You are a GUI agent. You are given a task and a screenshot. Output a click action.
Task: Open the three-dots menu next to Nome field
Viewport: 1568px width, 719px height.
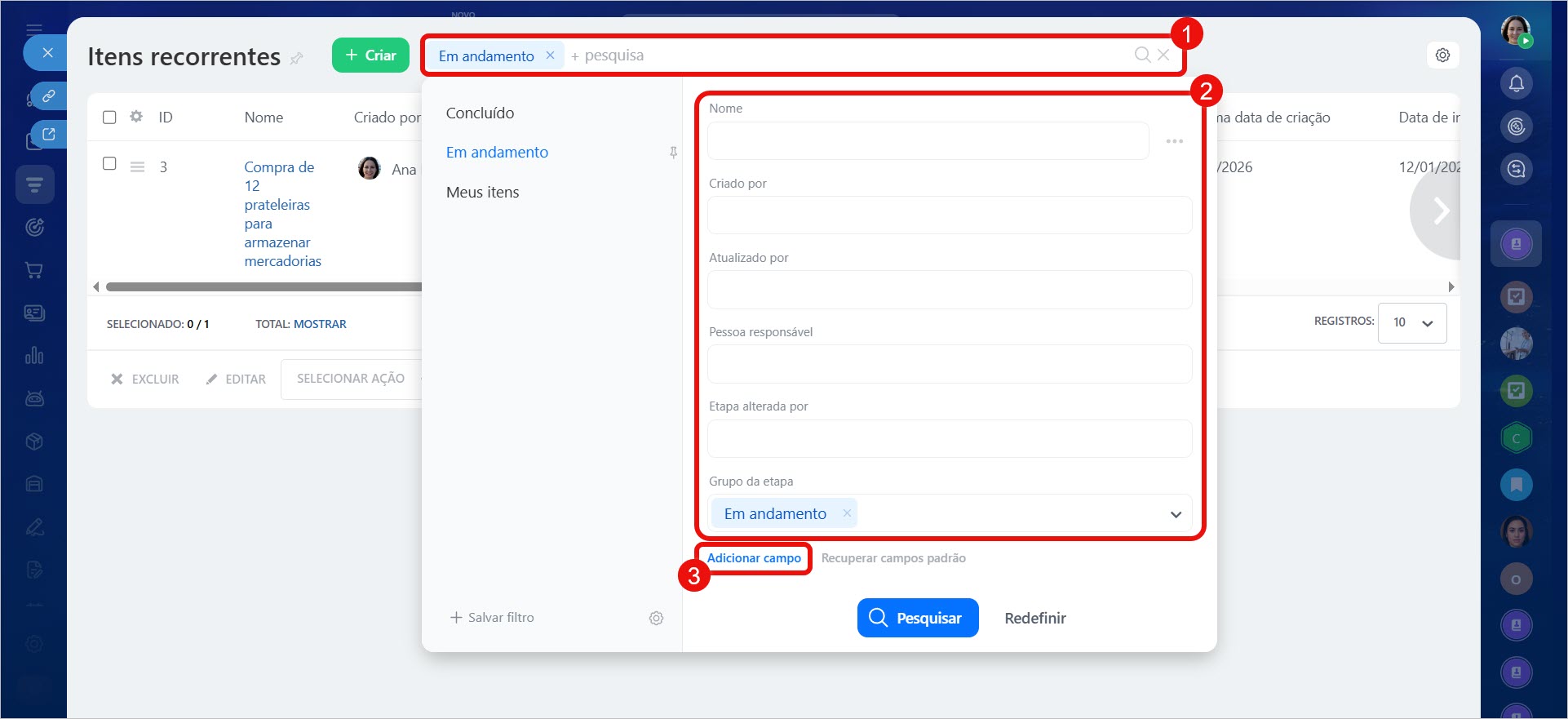coord(1174,141)
